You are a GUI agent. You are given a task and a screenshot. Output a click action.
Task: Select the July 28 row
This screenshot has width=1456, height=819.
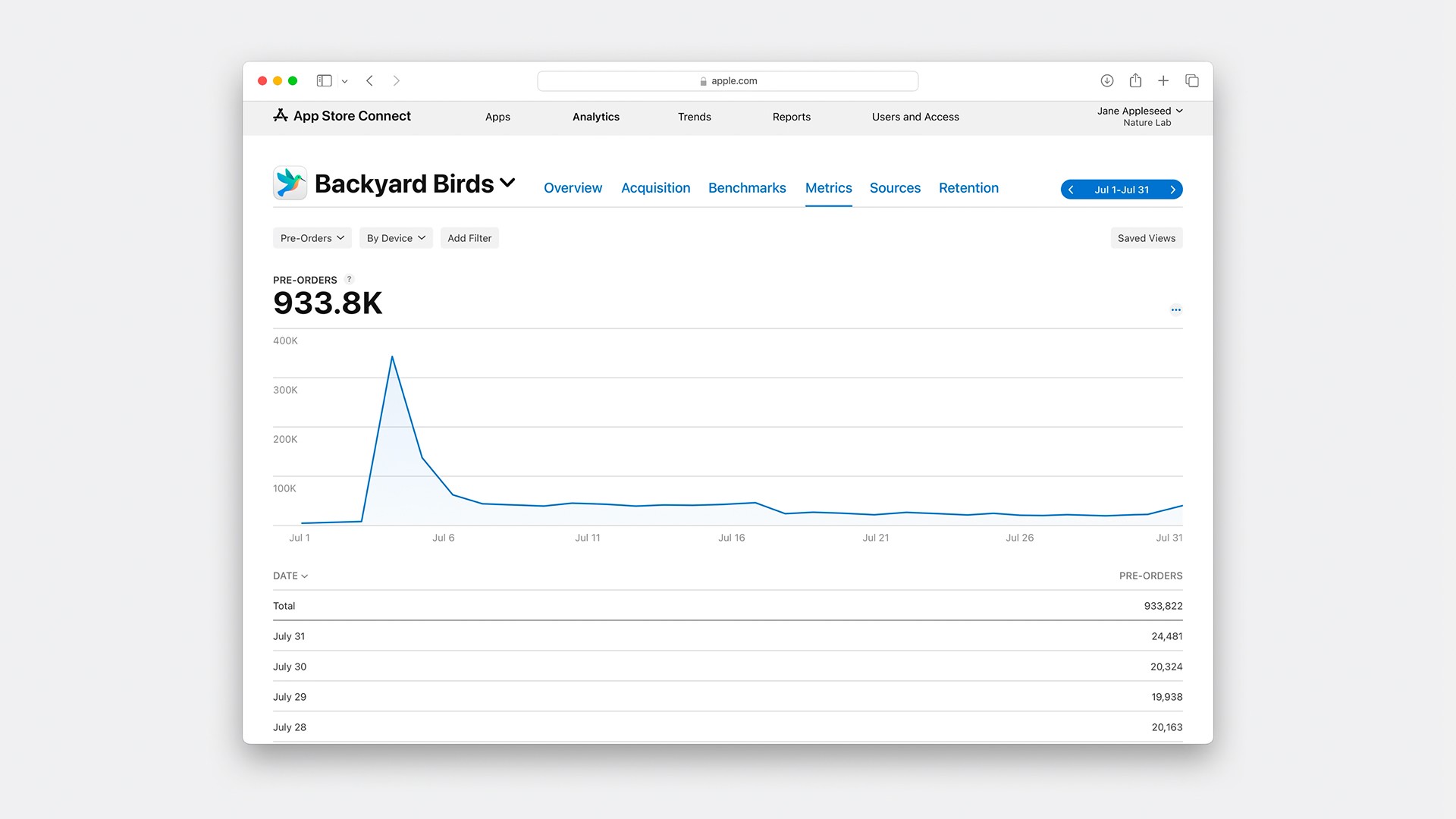(x=728, y=727)
